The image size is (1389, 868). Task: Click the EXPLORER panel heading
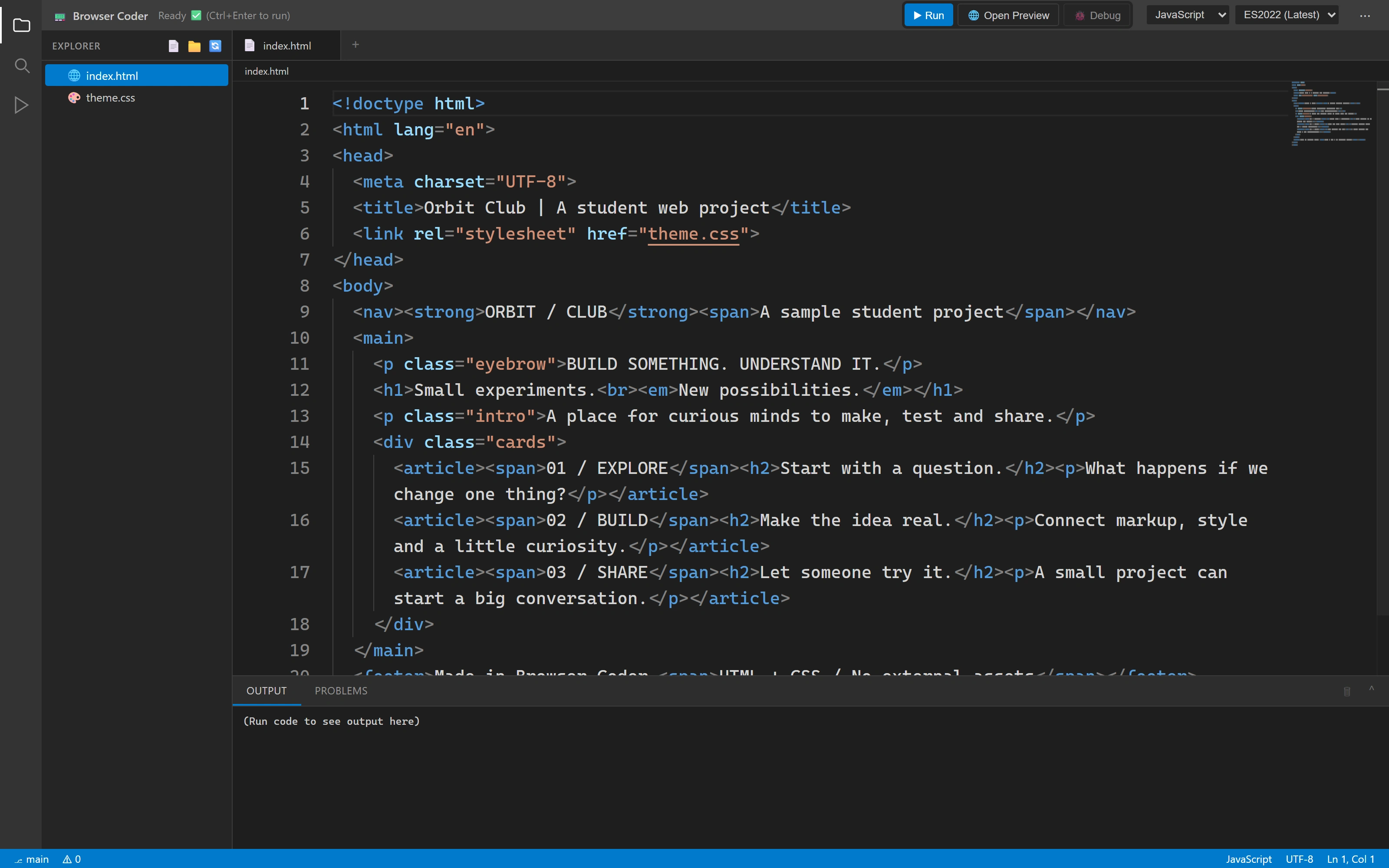76,46
